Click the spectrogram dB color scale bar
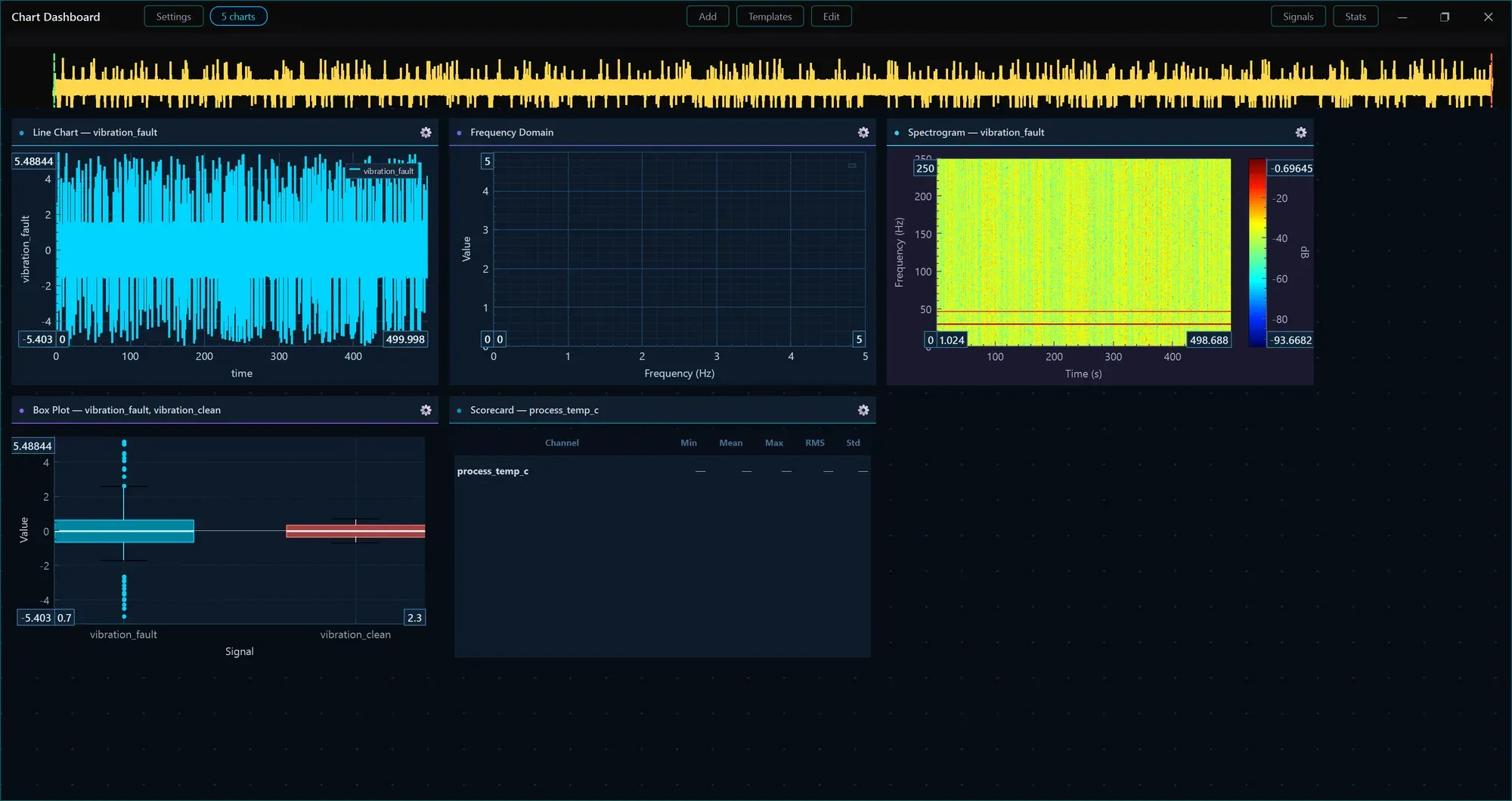This screenshot has height=801, width=1512. (x=1256, y=253)
